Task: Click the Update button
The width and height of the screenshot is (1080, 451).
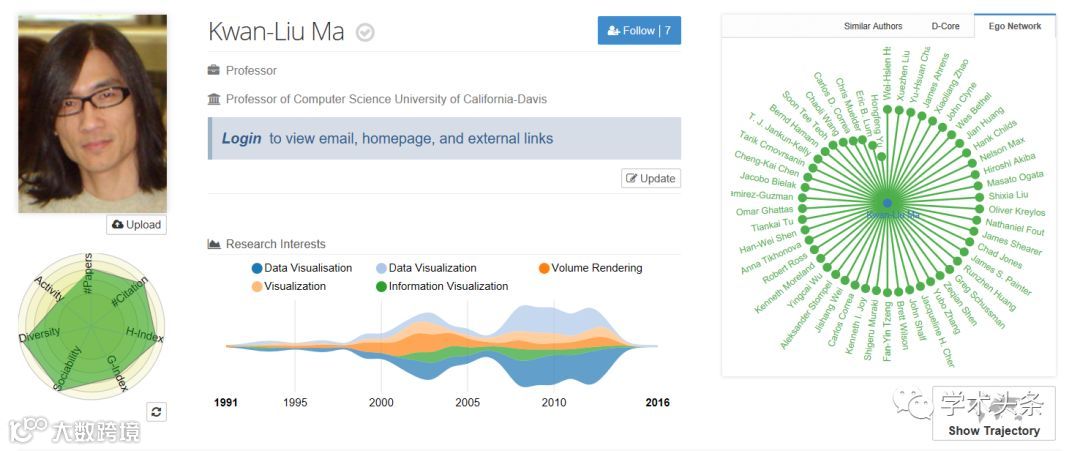Action: (651, 178)
